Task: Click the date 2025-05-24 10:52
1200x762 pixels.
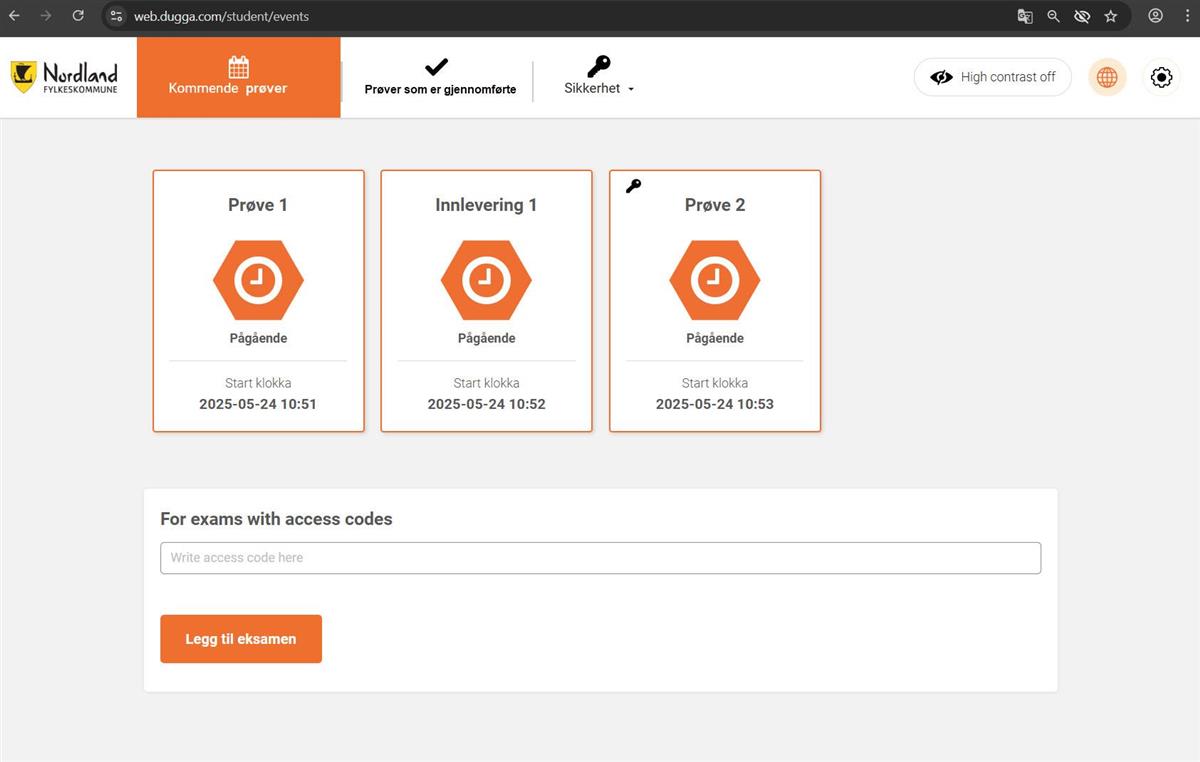Action: [486, 404]
